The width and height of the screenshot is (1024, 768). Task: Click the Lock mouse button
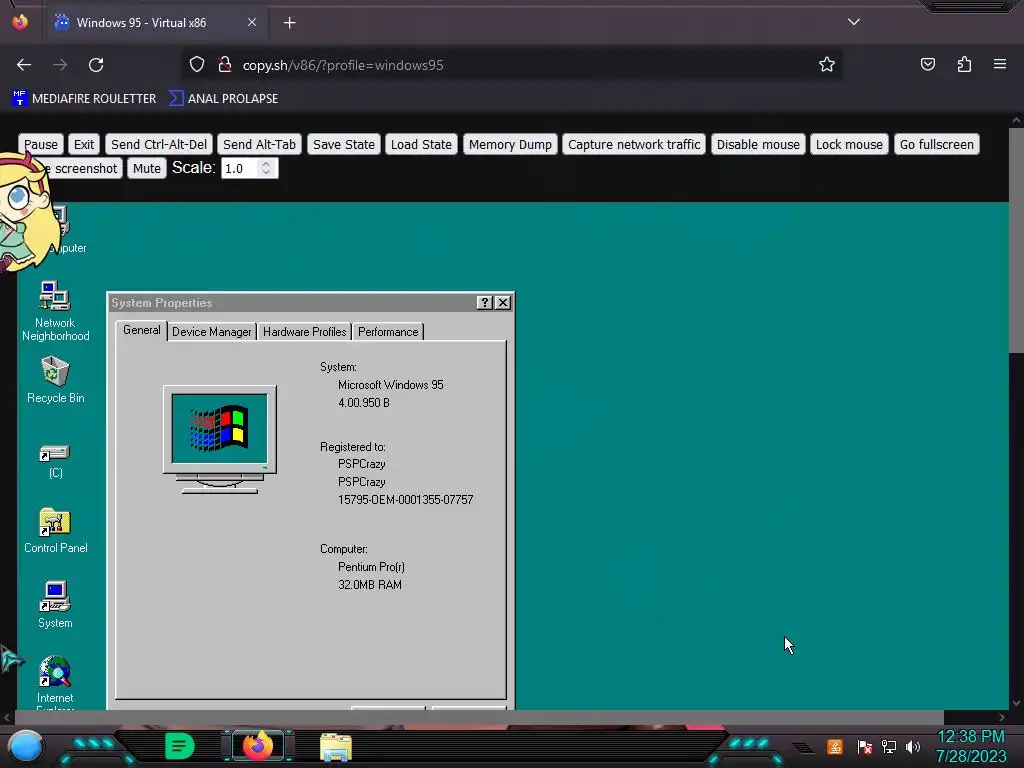tap(849, 144)
